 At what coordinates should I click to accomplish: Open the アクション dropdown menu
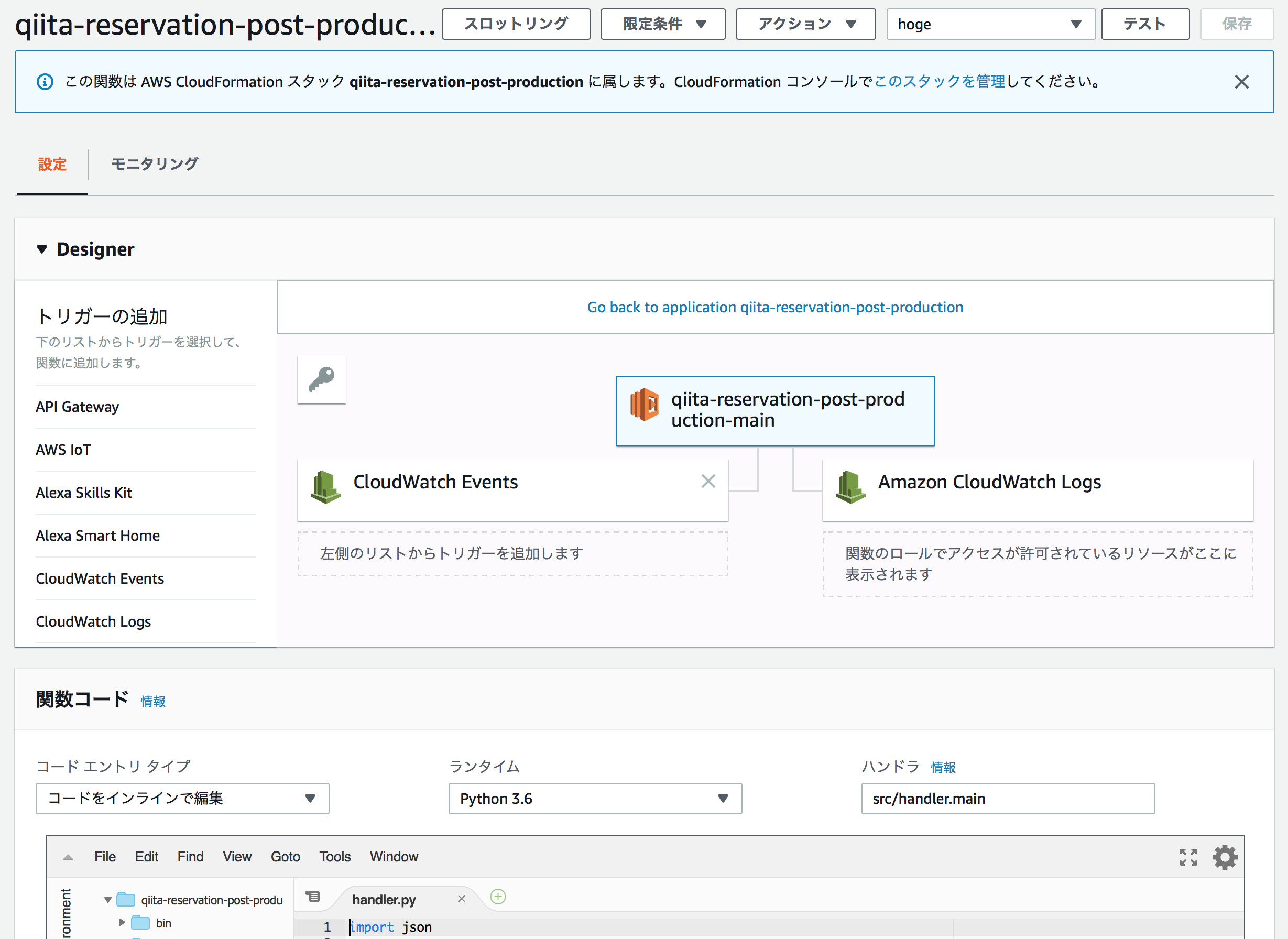tap(806, 24)
